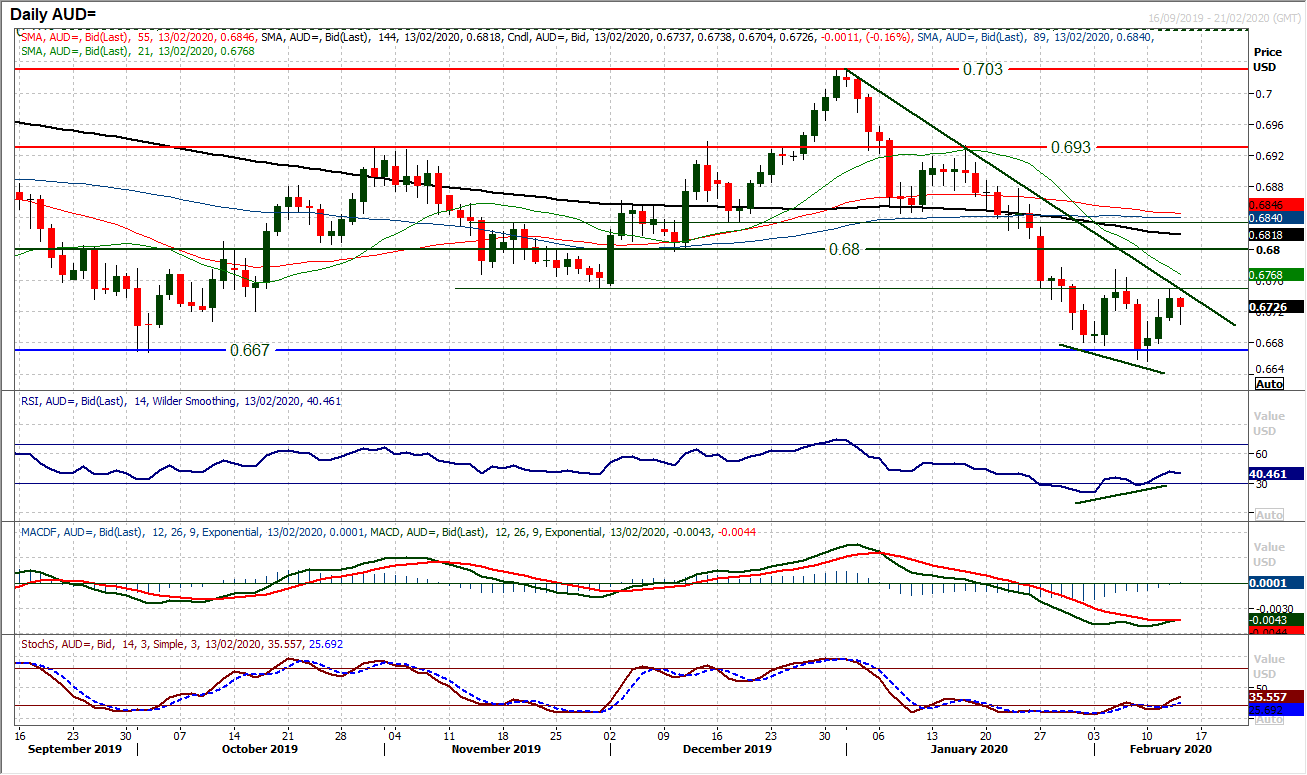Screen dimensions: 1307x775
Task: Click the RSI 60 level tick
Action: tap(1263, 453)
